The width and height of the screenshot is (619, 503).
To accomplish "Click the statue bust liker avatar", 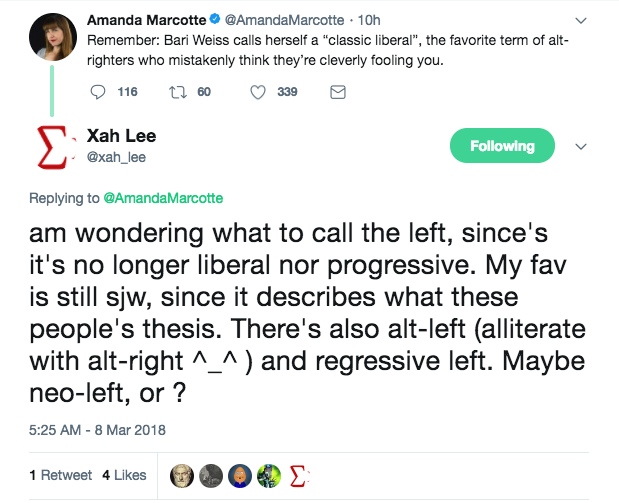I will pos(182,474).
